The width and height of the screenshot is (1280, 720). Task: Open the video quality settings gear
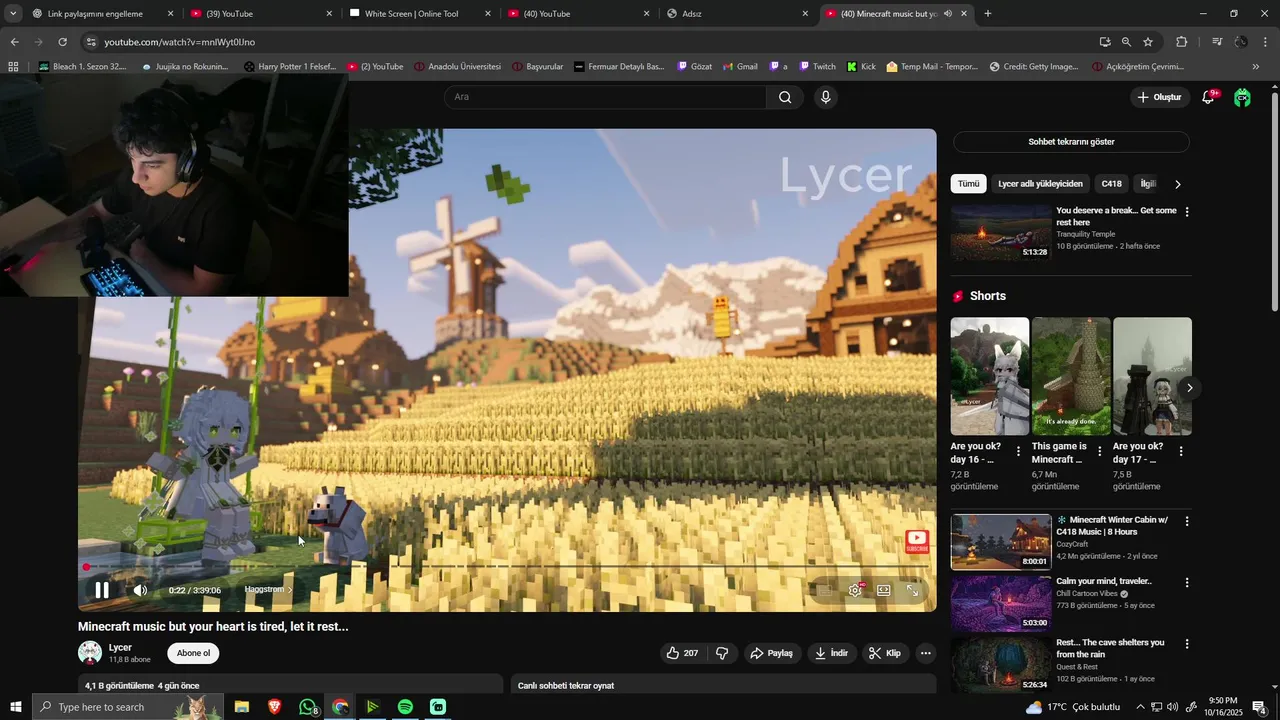click(x=855, y=590)
